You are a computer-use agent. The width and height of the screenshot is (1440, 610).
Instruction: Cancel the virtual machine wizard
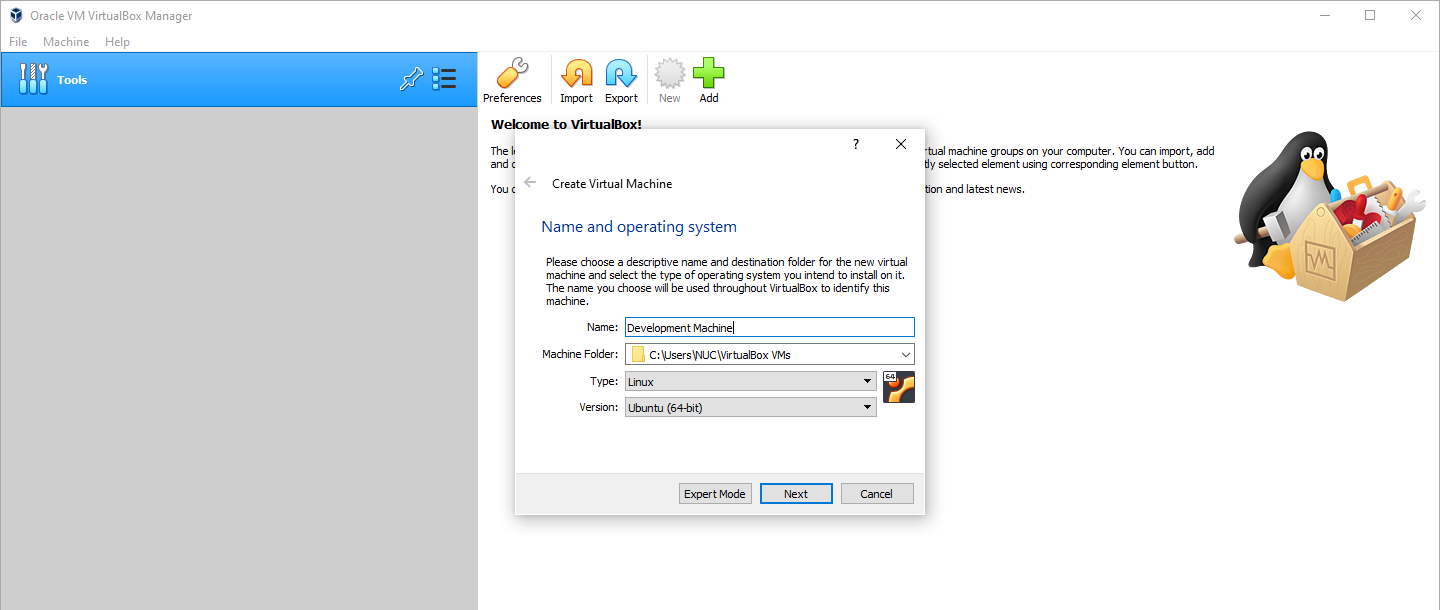(x=877, y=494)
